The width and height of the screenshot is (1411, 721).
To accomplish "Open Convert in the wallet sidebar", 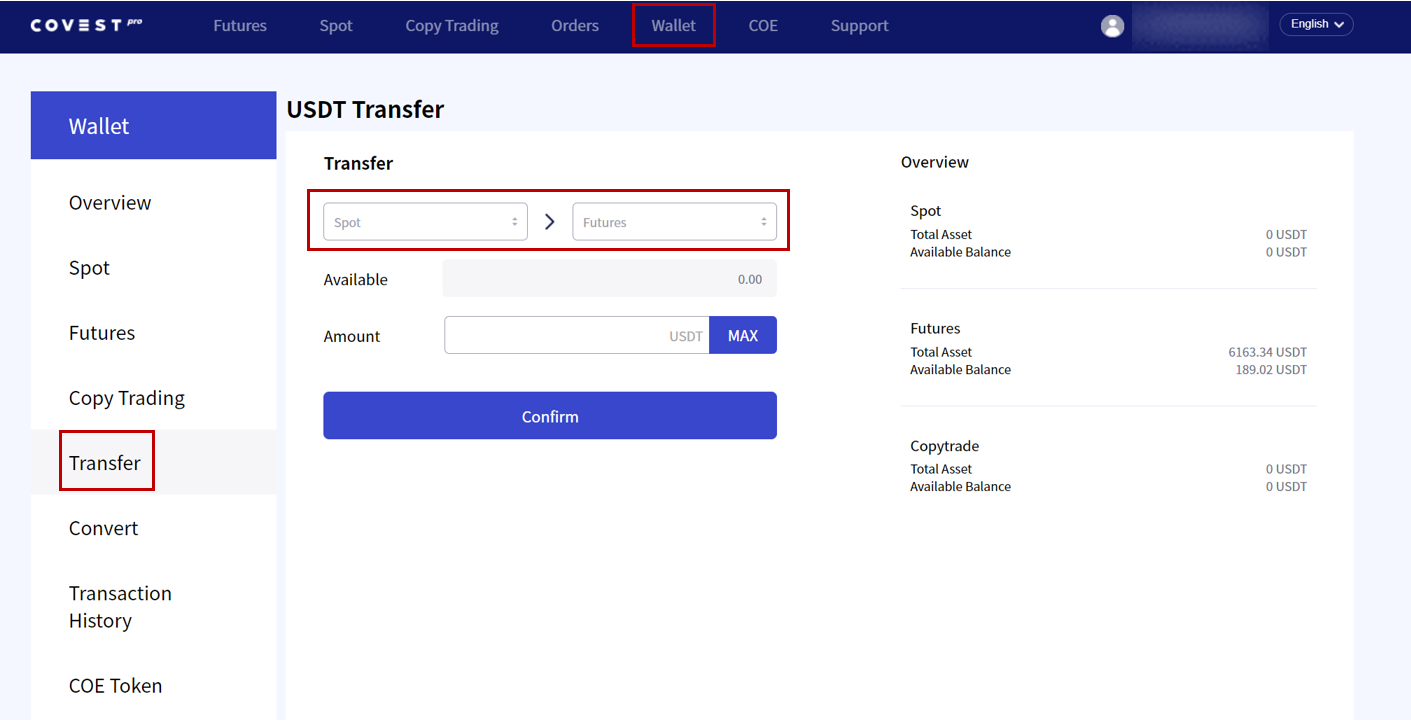I will tap(104, 528).
